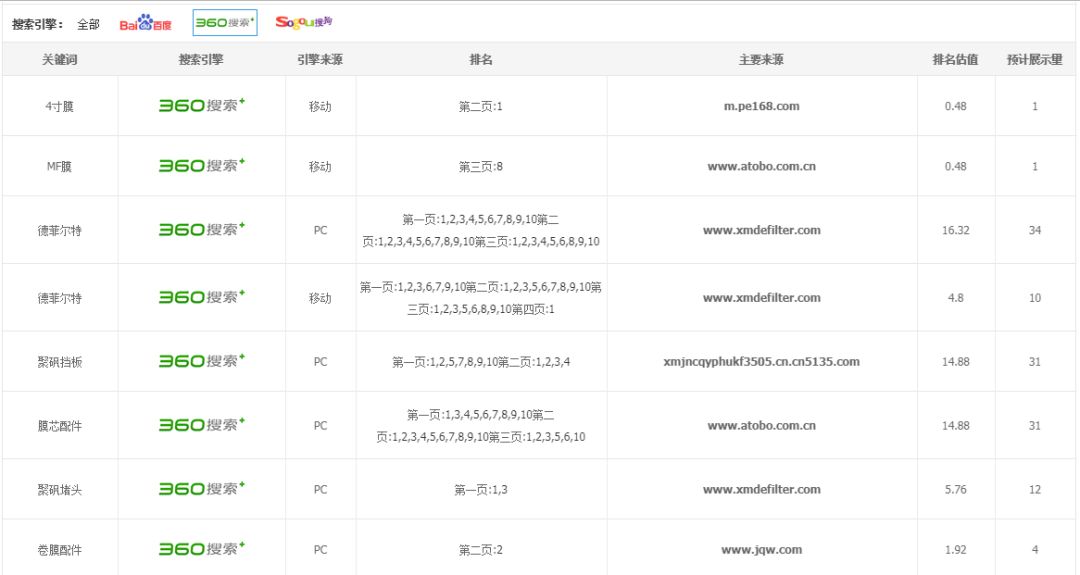Select keyword MF膜
Image resolution: width=1080 pixels, height=575 pixels.
[59, 166]
